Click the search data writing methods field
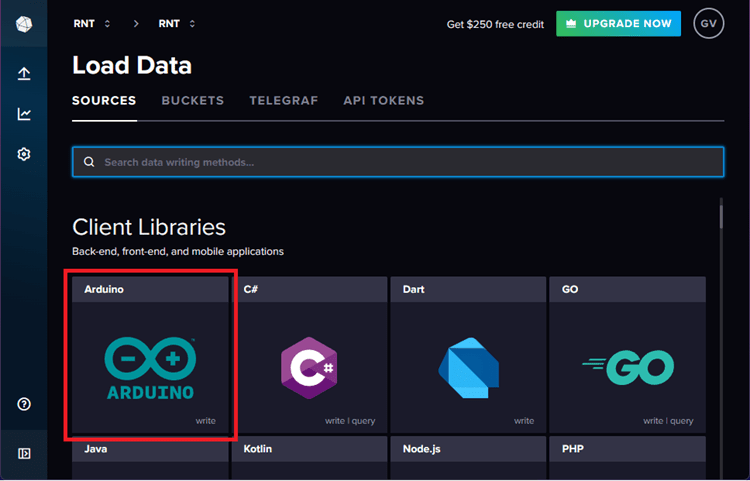The width and height of the screenshot is (750, 481). [398, 162]
